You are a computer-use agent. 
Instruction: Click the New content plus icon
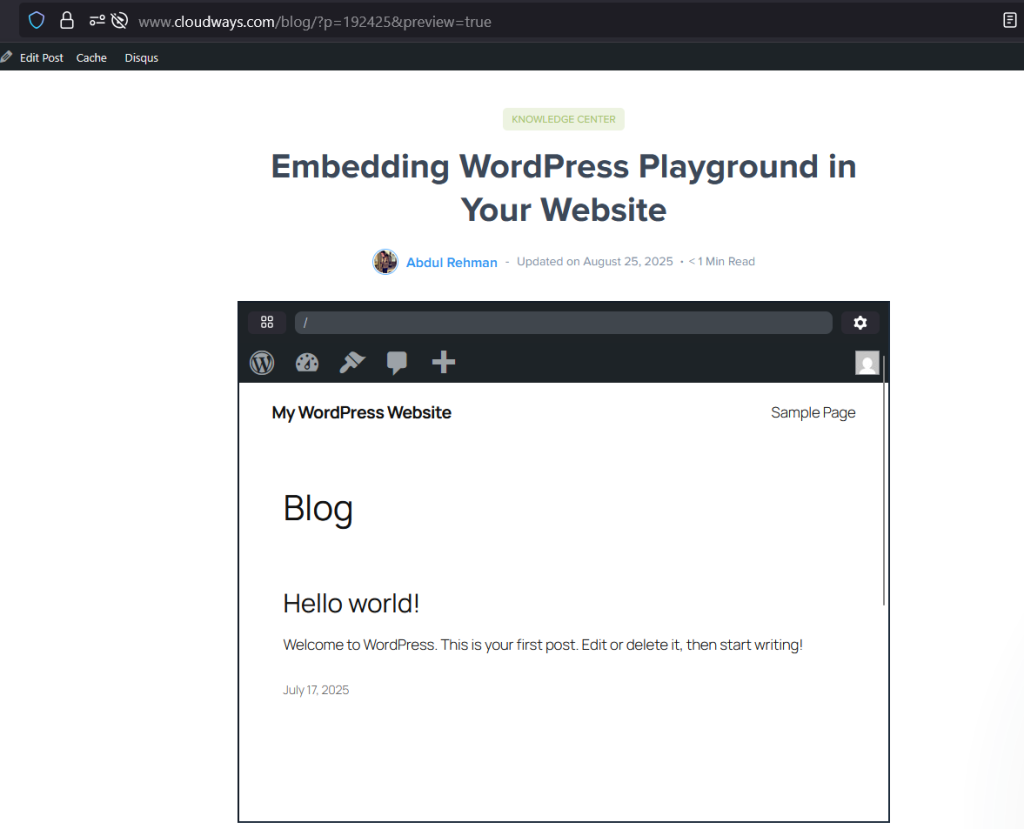click(x=443, y=362)
